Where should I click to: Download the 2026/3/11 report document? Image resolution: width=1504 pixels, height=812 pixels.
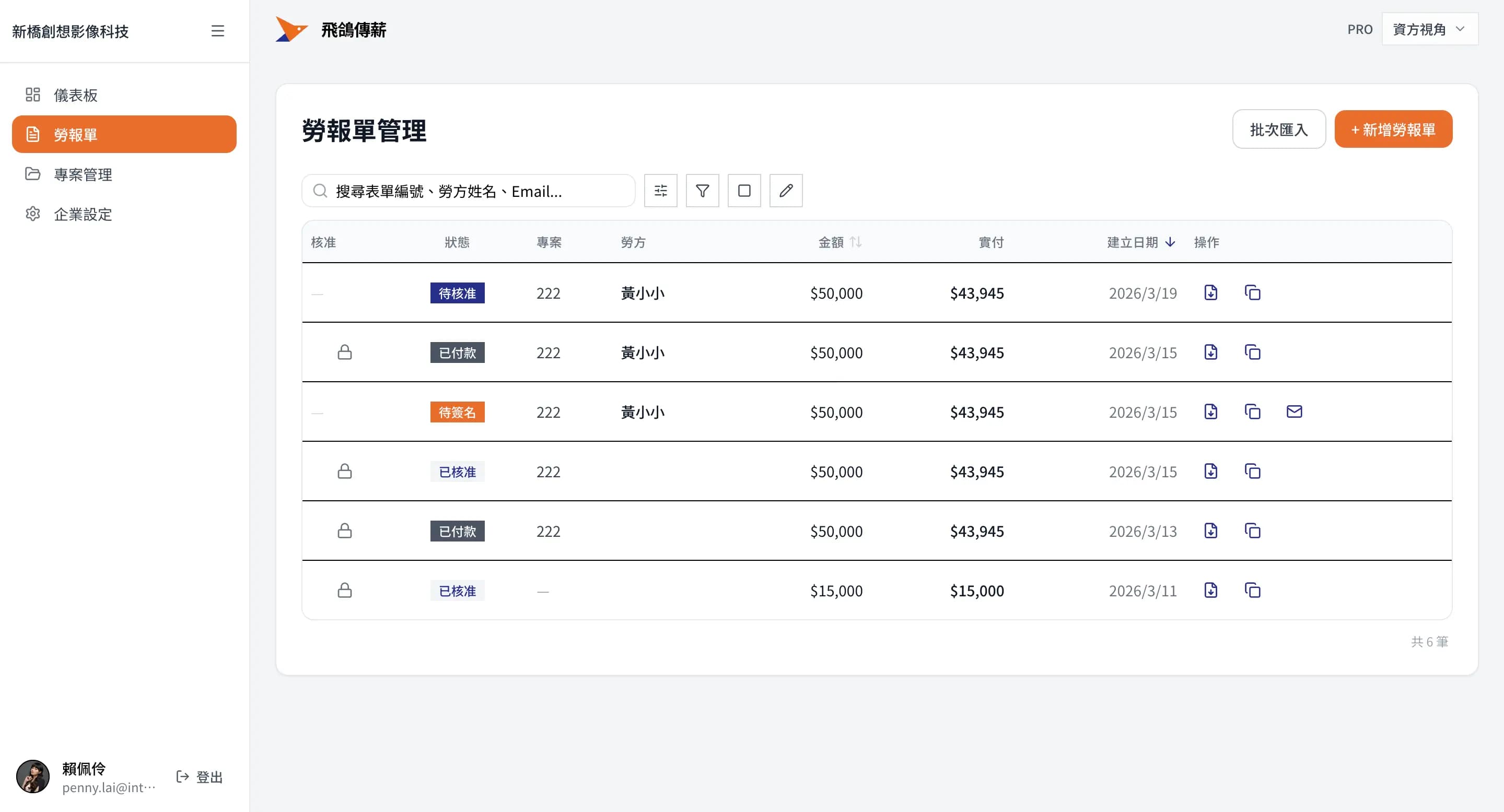pyautogui.click(x=1210, y=590)
